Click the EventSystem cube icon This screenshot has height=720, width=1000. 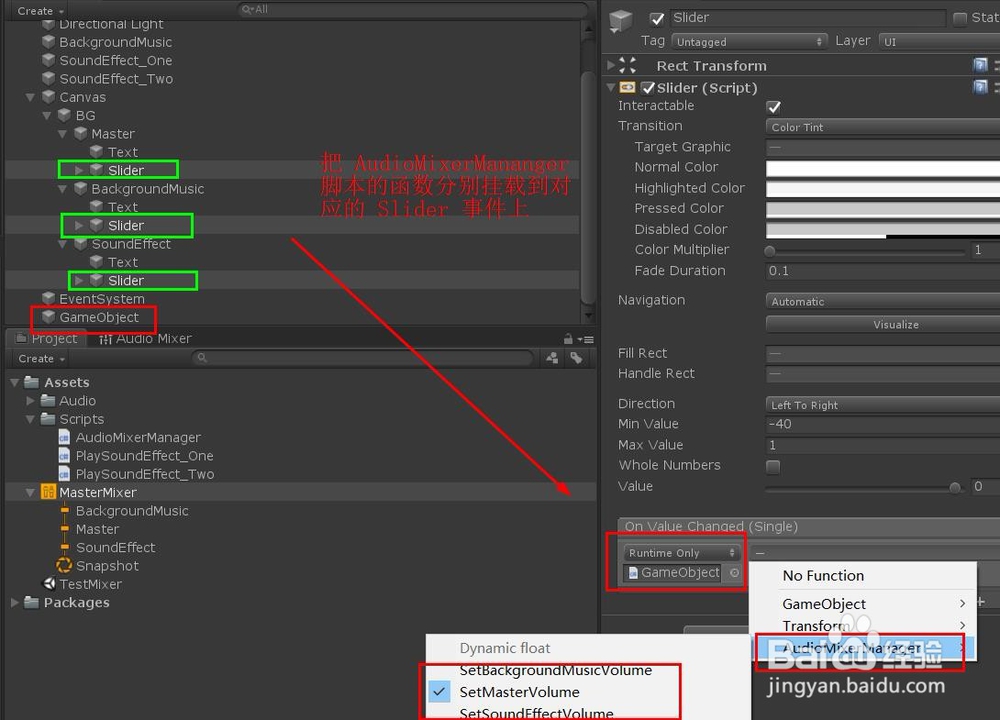pyautogui.click(x=48, y=298)
